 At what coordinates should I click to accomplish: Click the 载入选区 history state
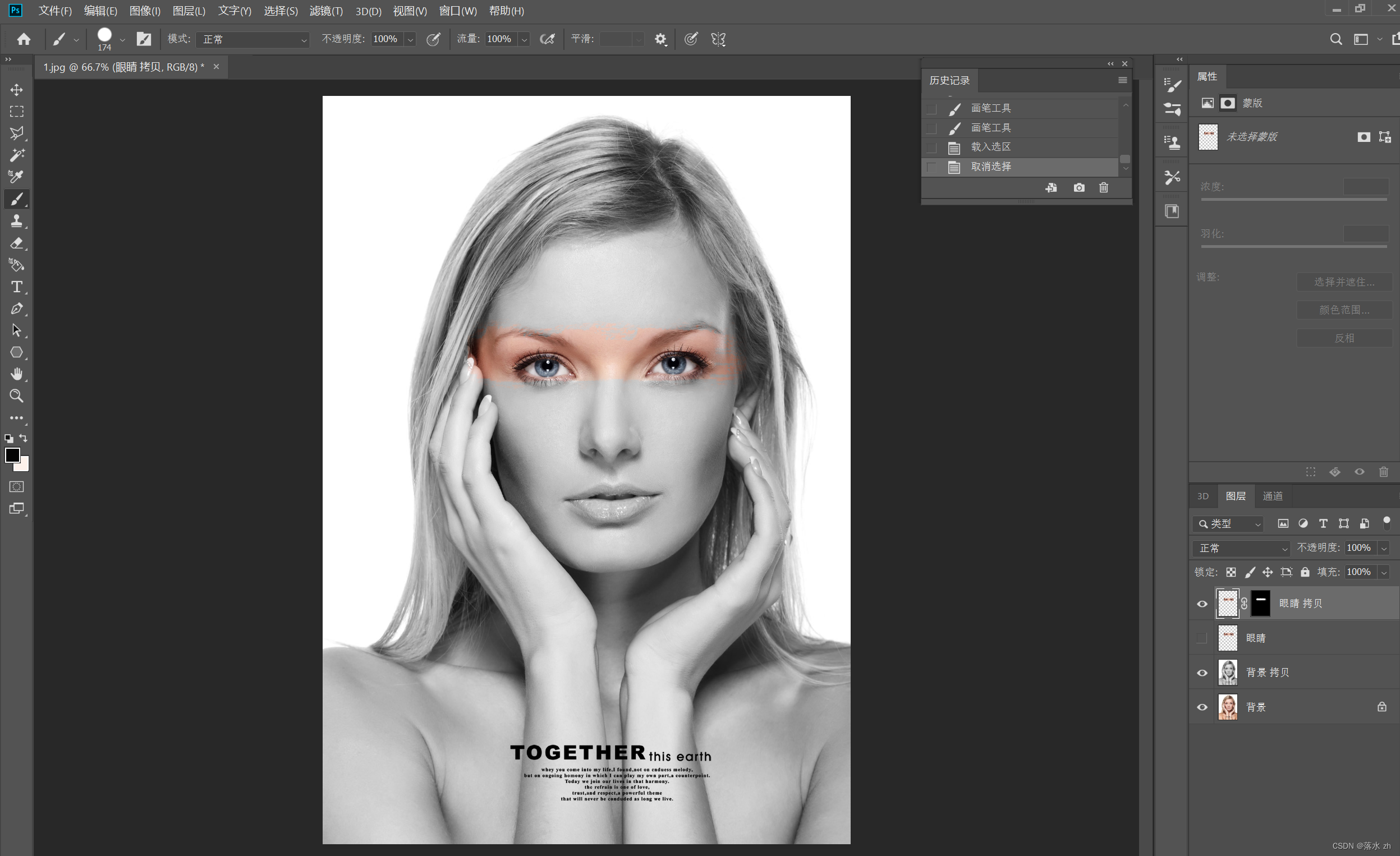pos(990,146)
